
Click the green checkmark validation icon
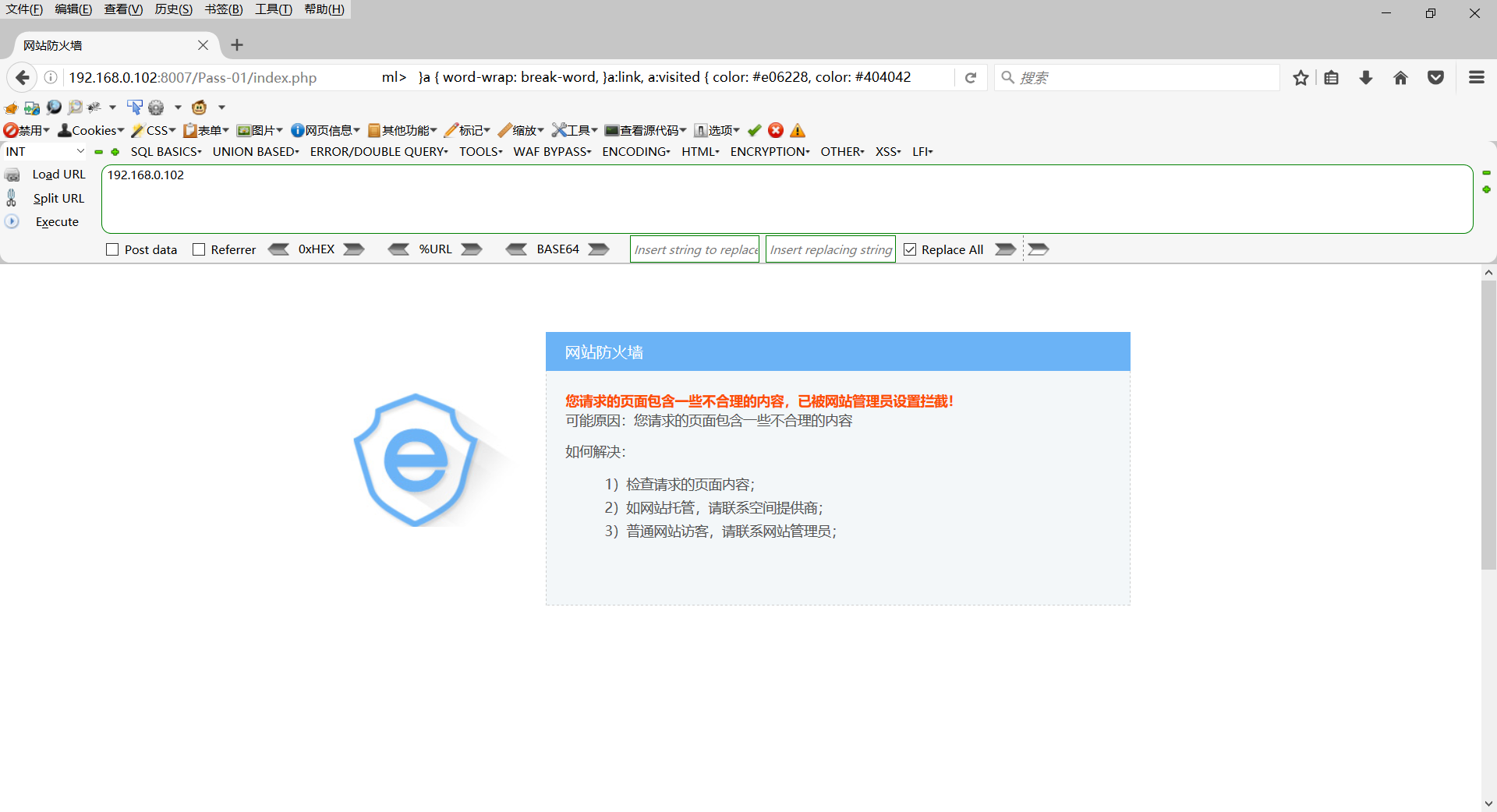pyautogui.click(x=754, y=130)
